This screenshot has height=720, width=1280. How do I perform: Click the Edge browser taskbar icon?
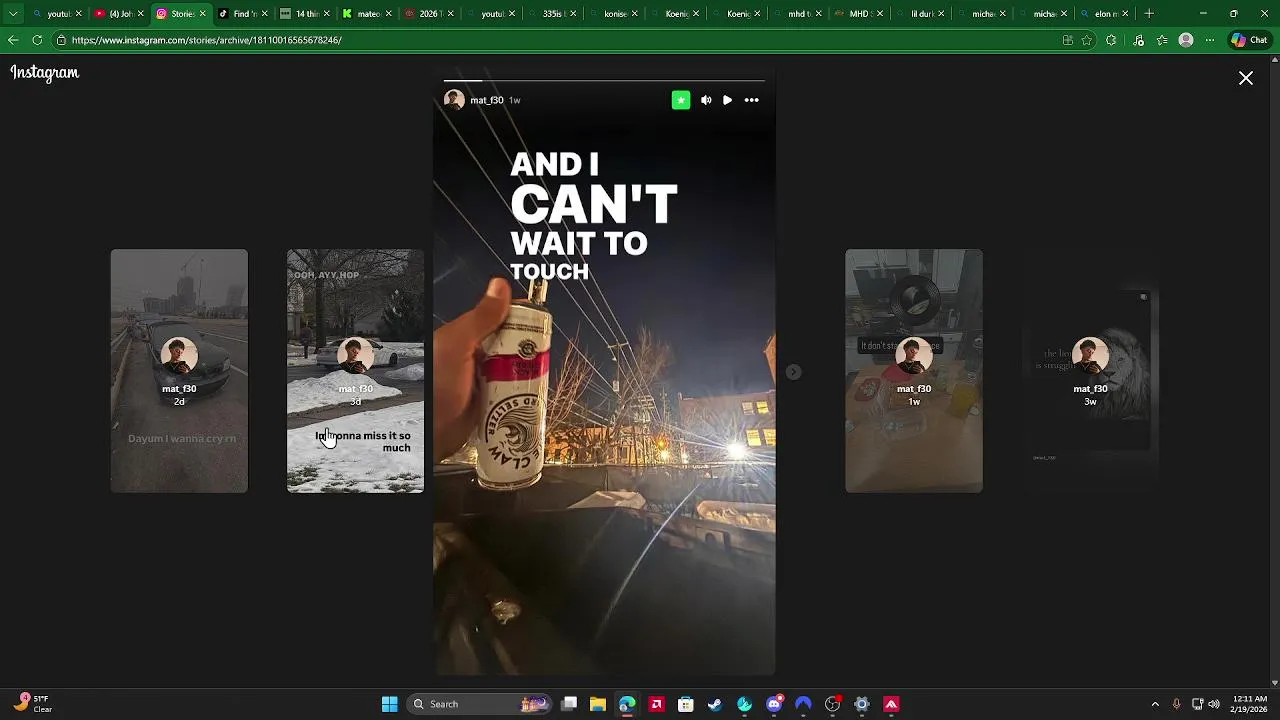(627, 704)
